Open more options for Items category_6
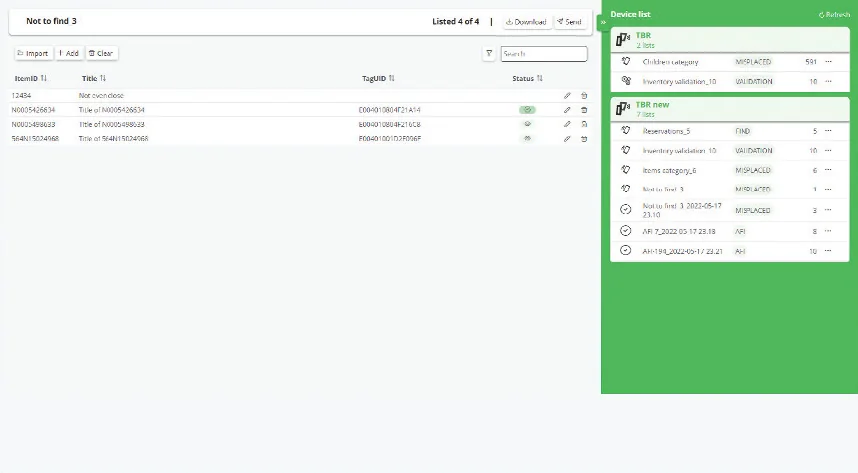 [828, 170]
